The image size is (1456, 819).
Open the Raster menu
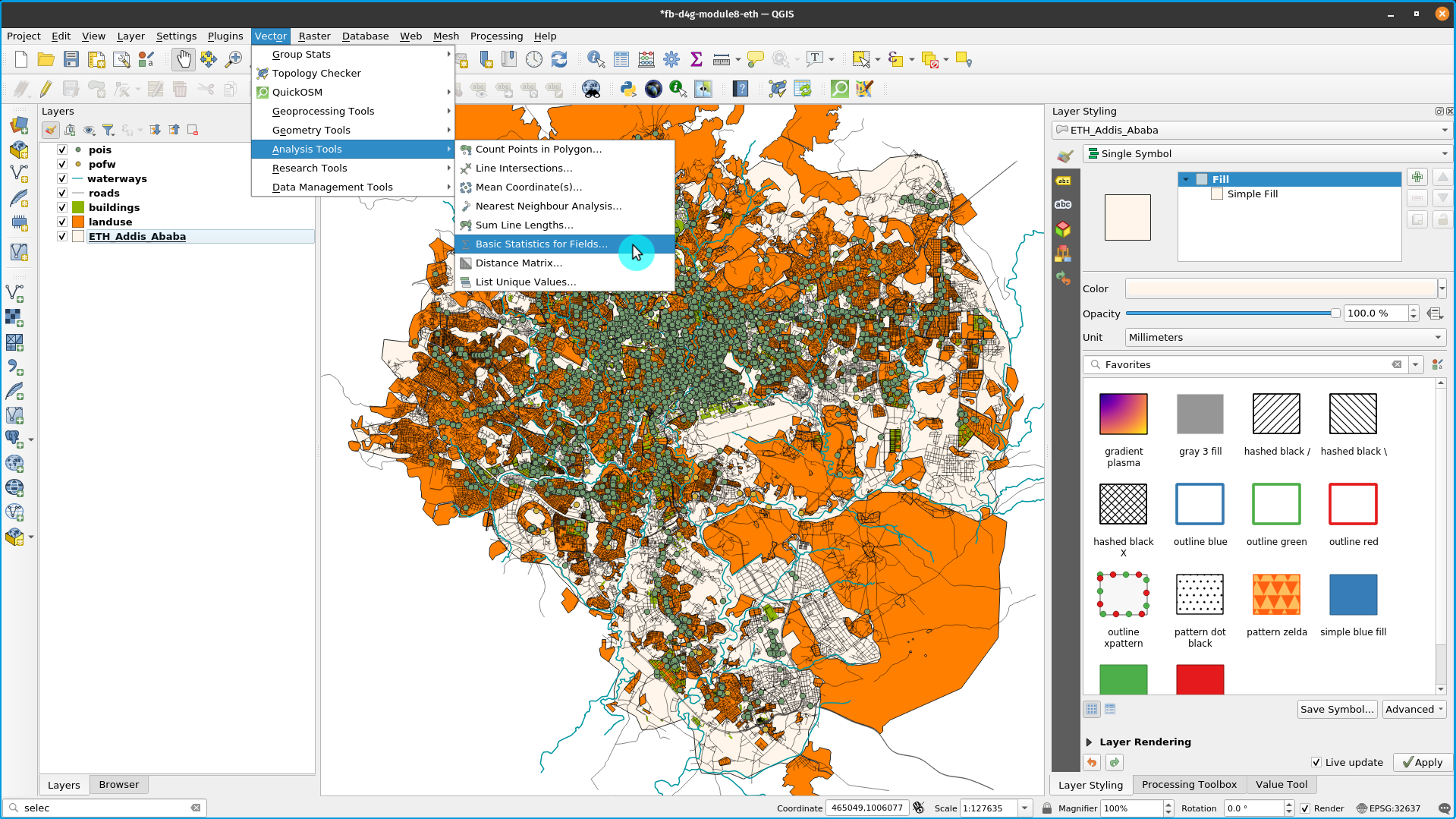coord(314,36)
